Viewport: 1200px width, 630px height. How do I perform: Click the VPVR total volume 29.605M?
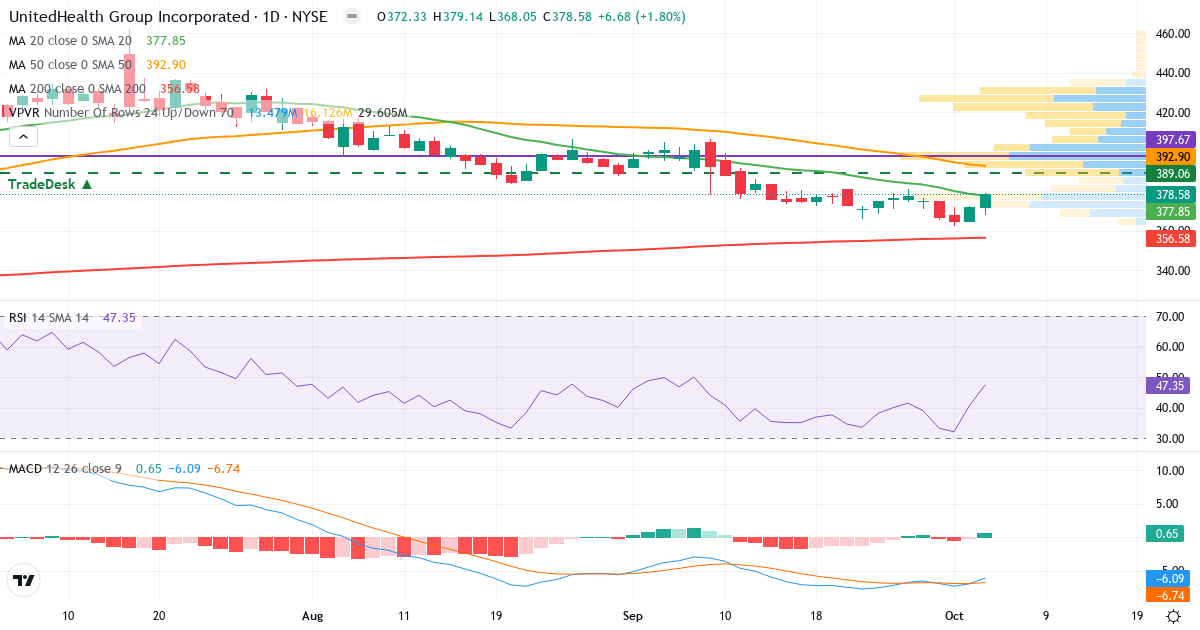point(381,113)
